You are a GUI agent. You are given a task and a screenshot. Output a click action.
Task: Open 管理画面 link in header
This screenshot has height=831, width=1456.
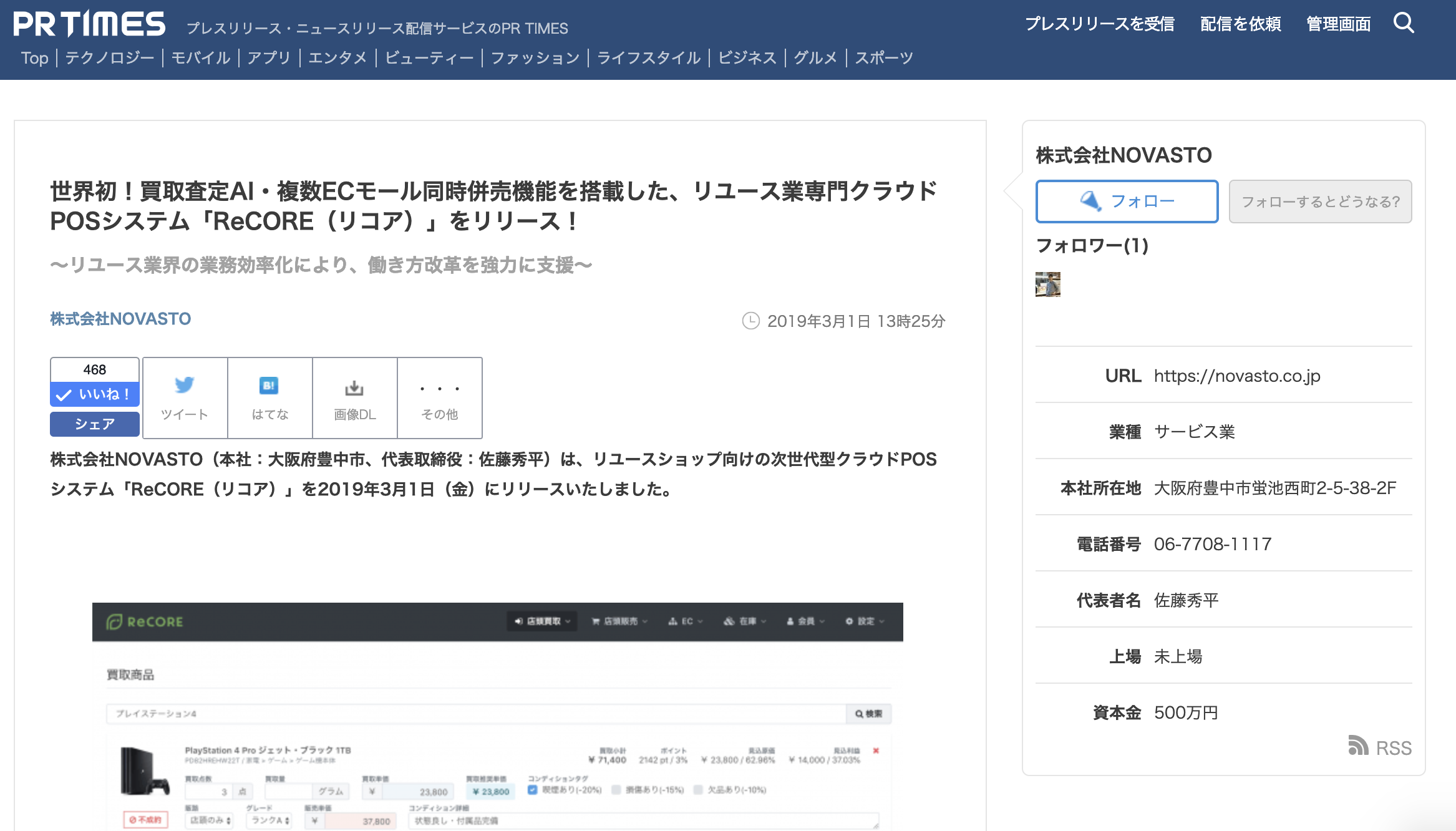[x=1338, y=24]
